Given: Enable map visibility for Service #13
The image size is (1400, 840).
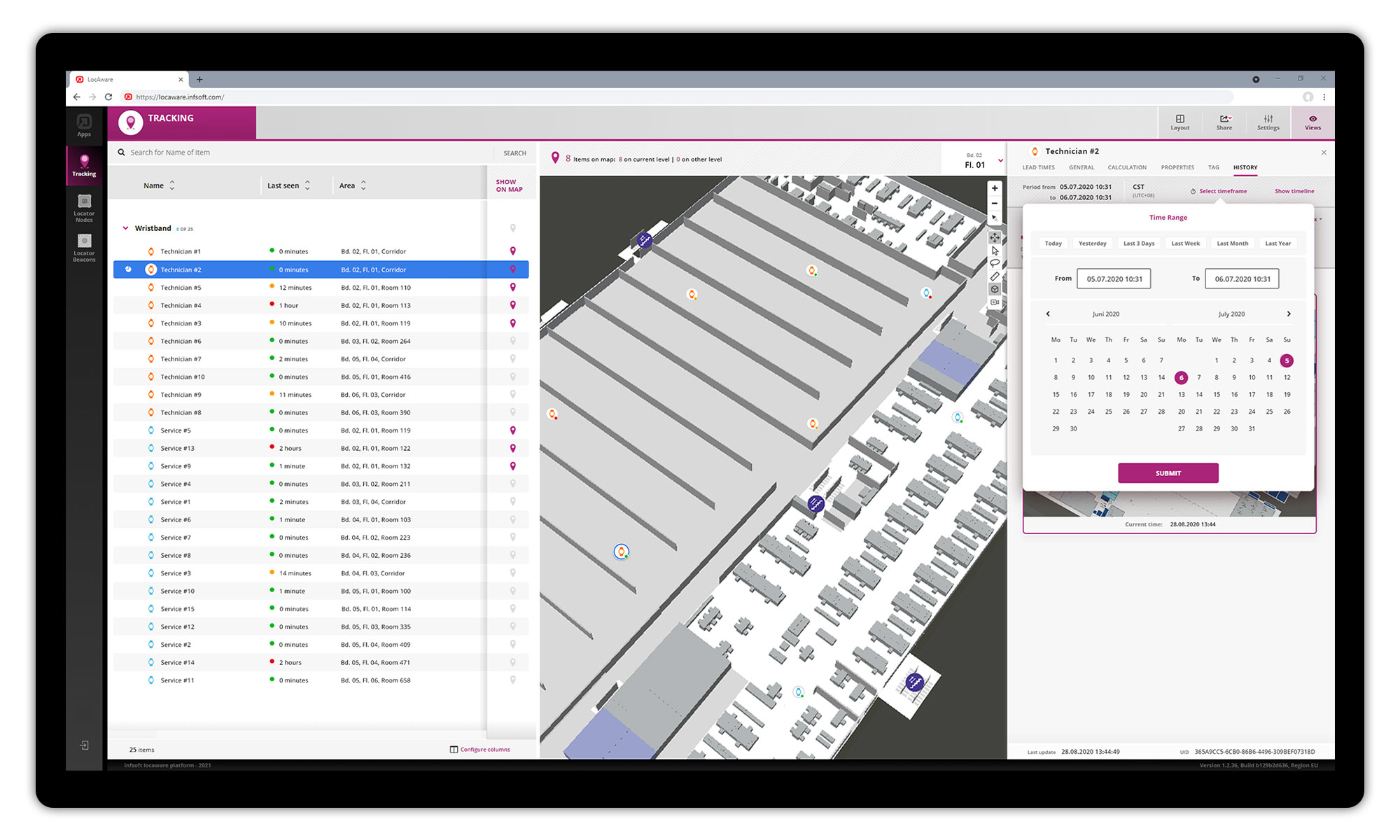Looking at the screenshot, I should (513, 448).
